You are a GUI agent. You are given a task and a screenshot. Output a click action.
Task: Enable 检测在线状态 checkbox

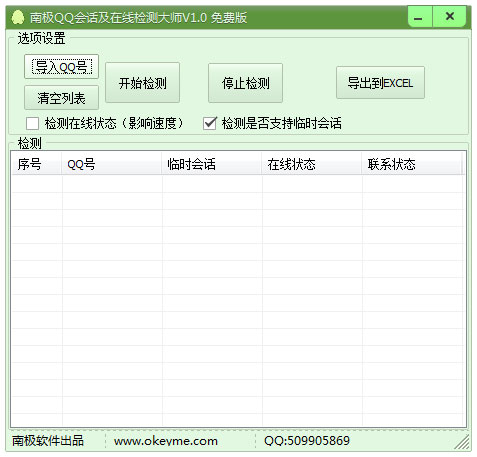pyautogui.click(x=32, y=123)
